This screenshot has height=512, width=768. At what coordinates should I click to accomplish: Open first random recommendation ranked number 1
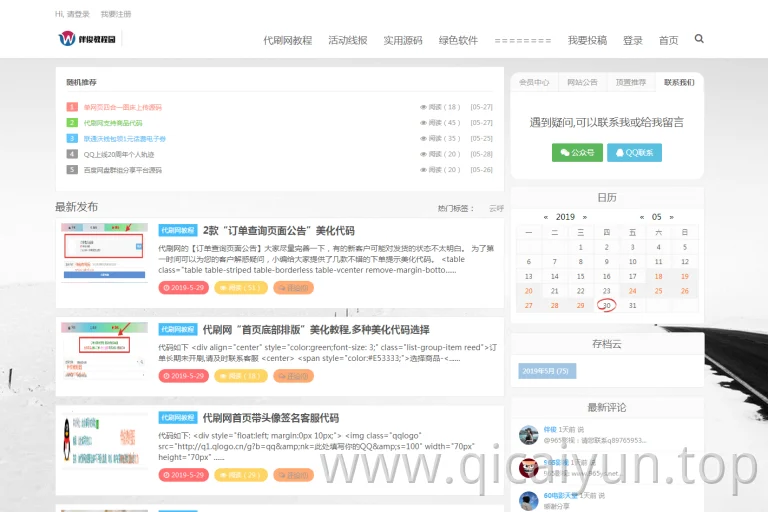[122, 107]
